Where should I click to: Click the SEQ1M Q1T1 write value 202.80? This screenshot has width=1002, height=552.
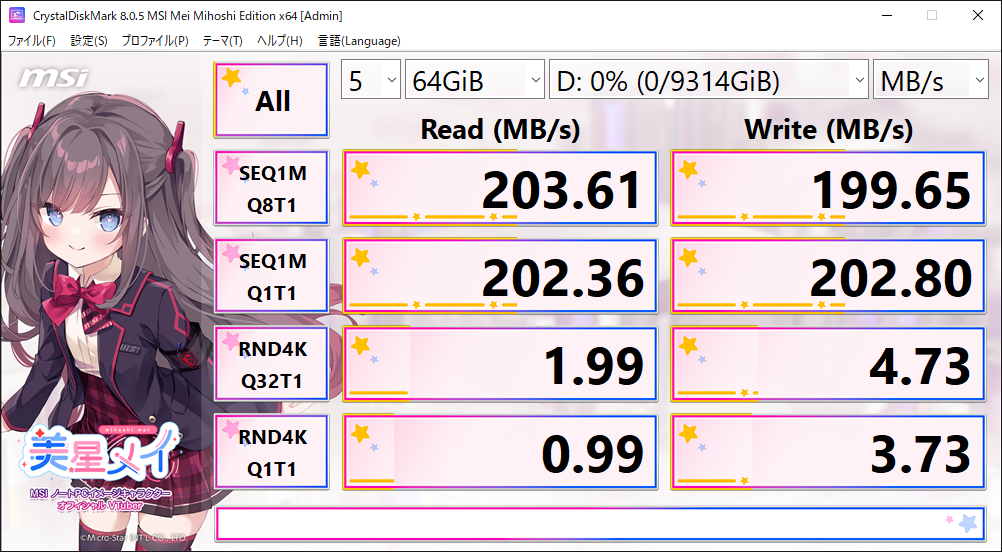coord(828,277)
